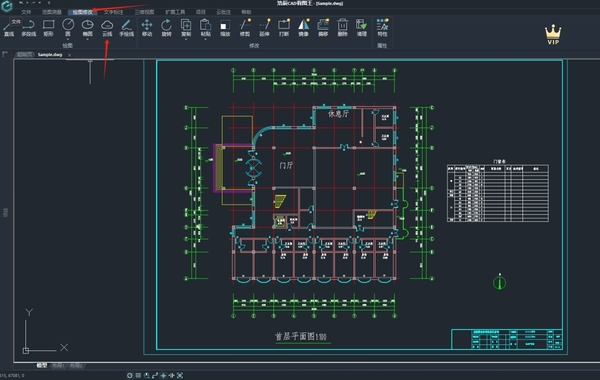Toggle the fullscreen icon in status bar

(180, 375)
